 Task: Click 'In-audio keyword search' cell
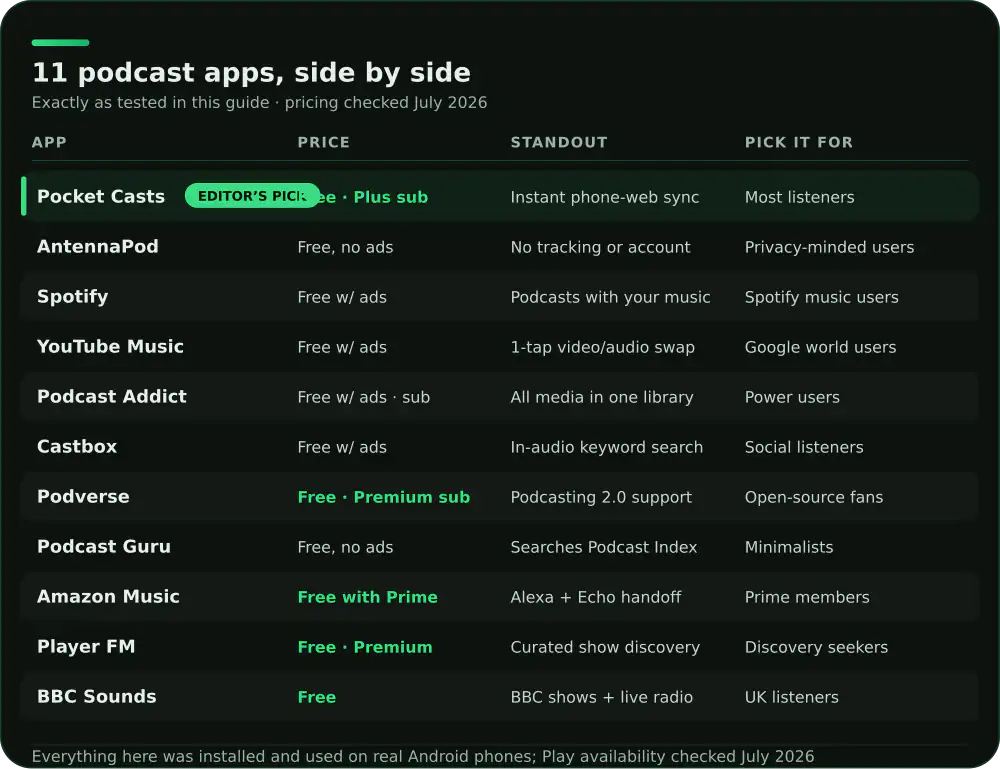pyautogui.click(x=607, y=447)
